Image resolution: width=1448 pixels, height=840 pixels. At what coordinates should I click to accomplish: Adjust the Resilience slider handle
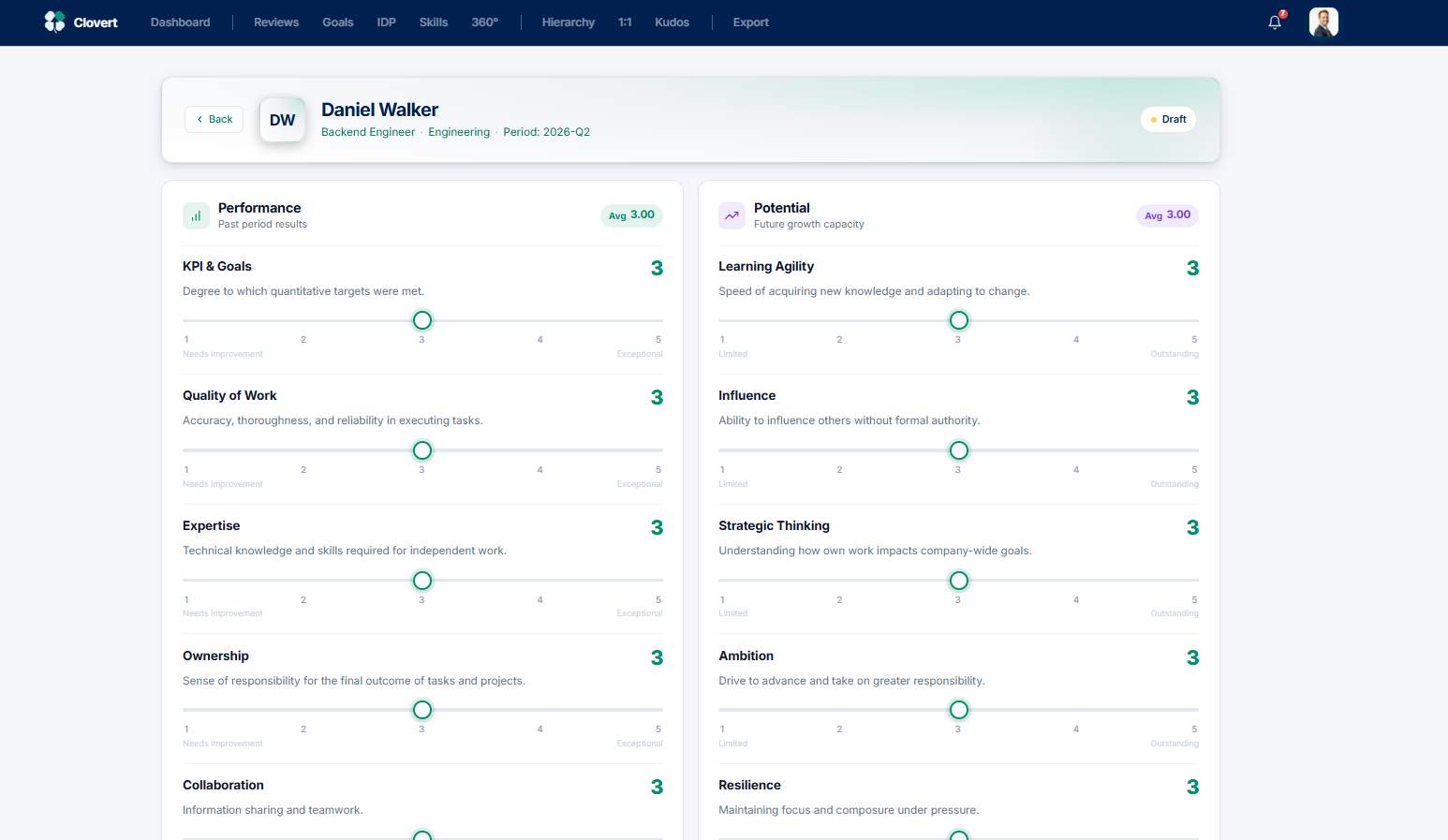pos(959,836)
